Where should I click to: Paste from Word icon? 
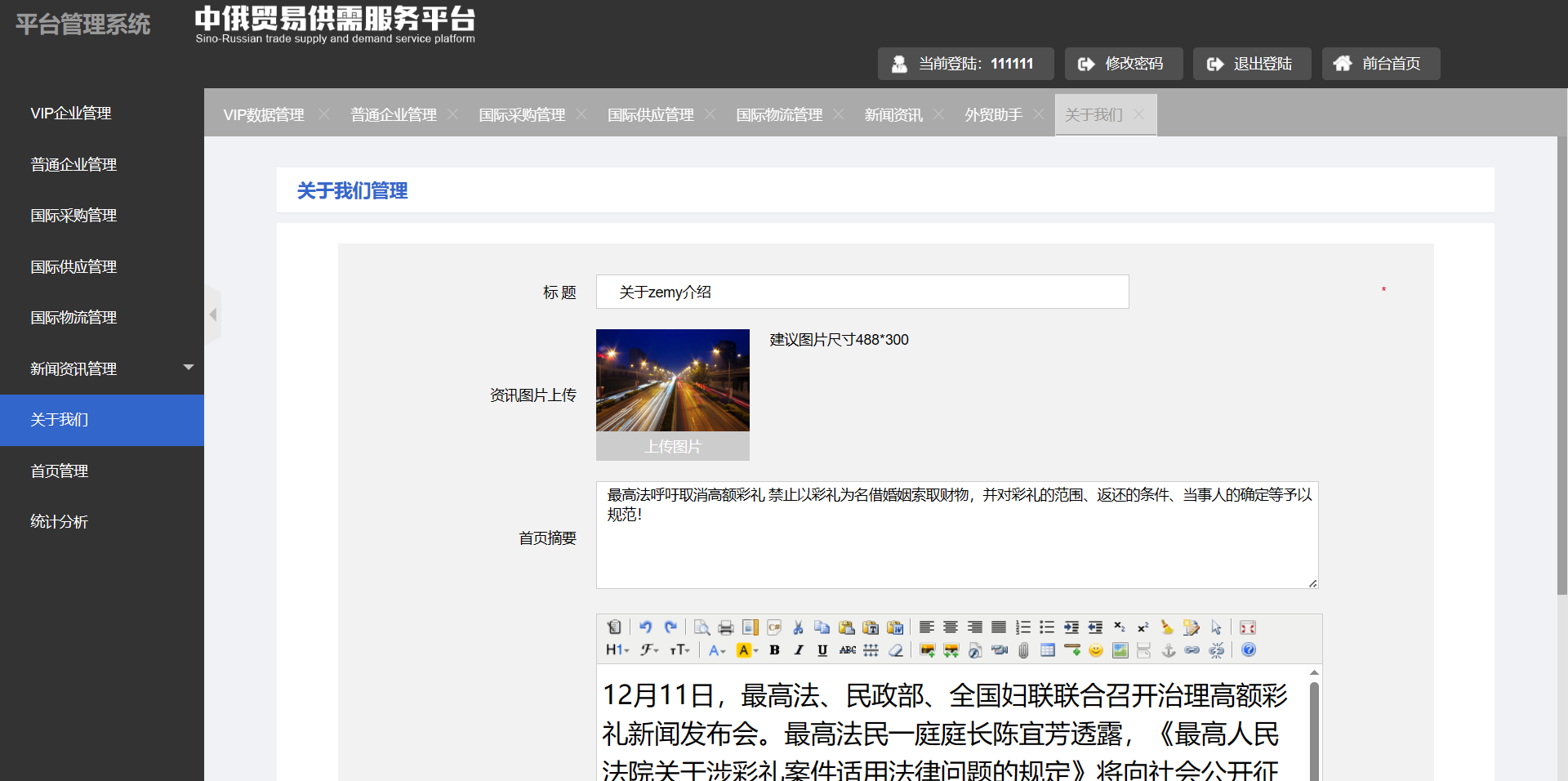[x=895, y=627]
